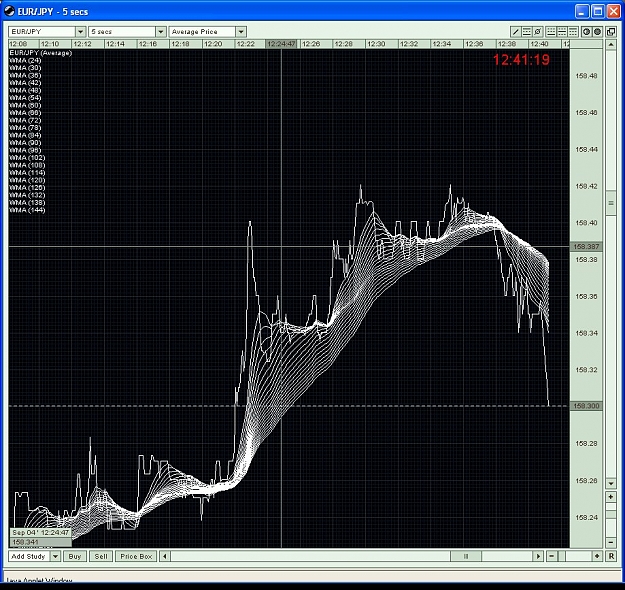
Task: Maximize the EUR/JPY chart window
Action: (598, 11)
